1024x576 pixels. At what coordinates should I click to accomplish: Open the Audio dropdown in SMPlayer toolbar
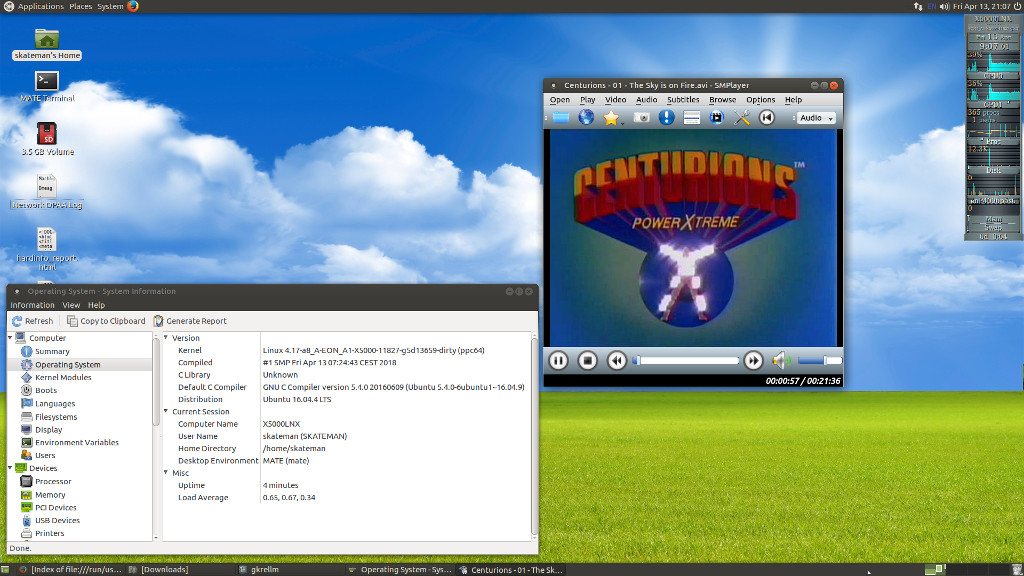pos(817,118)
